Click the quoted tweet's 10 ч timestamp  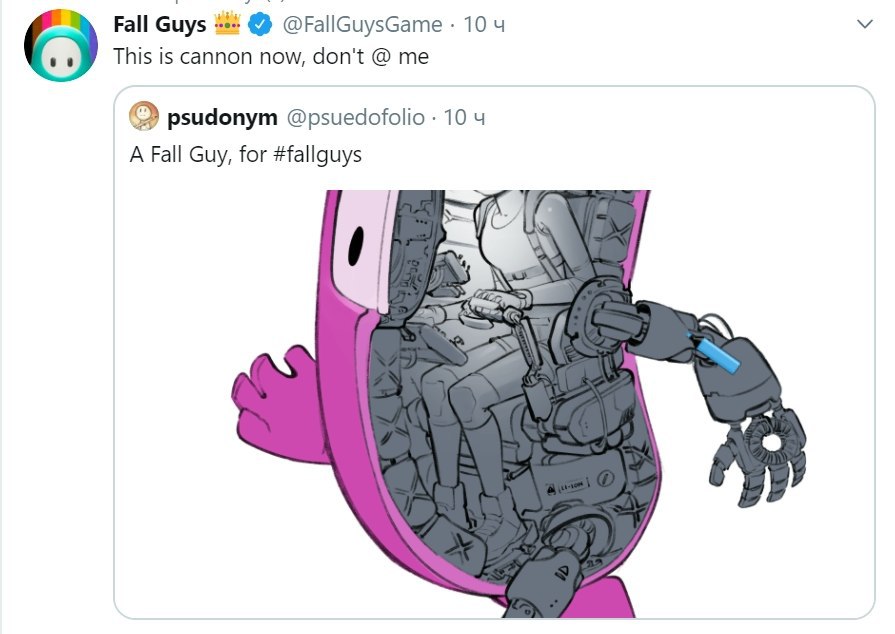[x=465, y=118]
